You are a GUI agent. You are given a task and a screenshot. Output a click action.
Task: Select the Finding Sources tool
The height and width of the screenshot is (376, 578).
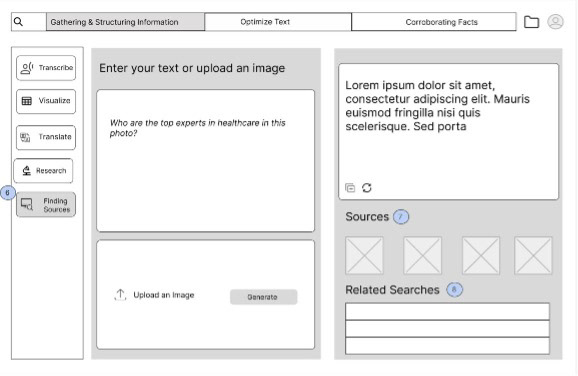(x=46, y=205)
